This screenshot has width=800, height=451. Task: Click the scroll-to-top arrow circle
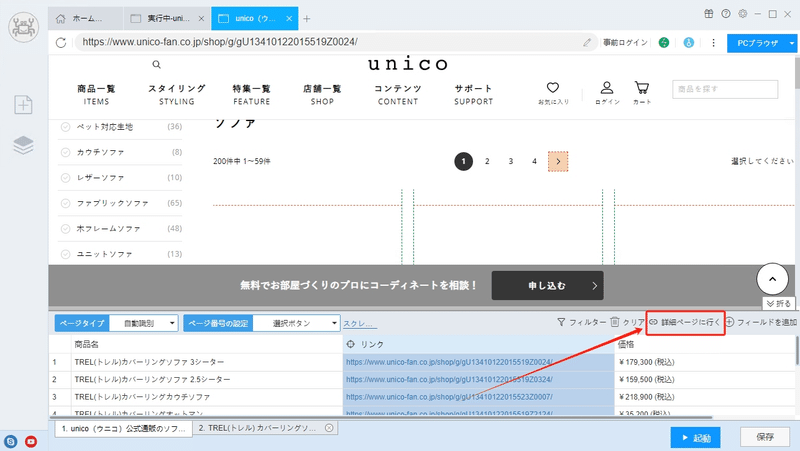pyautogui.click(x=772, y=279)
